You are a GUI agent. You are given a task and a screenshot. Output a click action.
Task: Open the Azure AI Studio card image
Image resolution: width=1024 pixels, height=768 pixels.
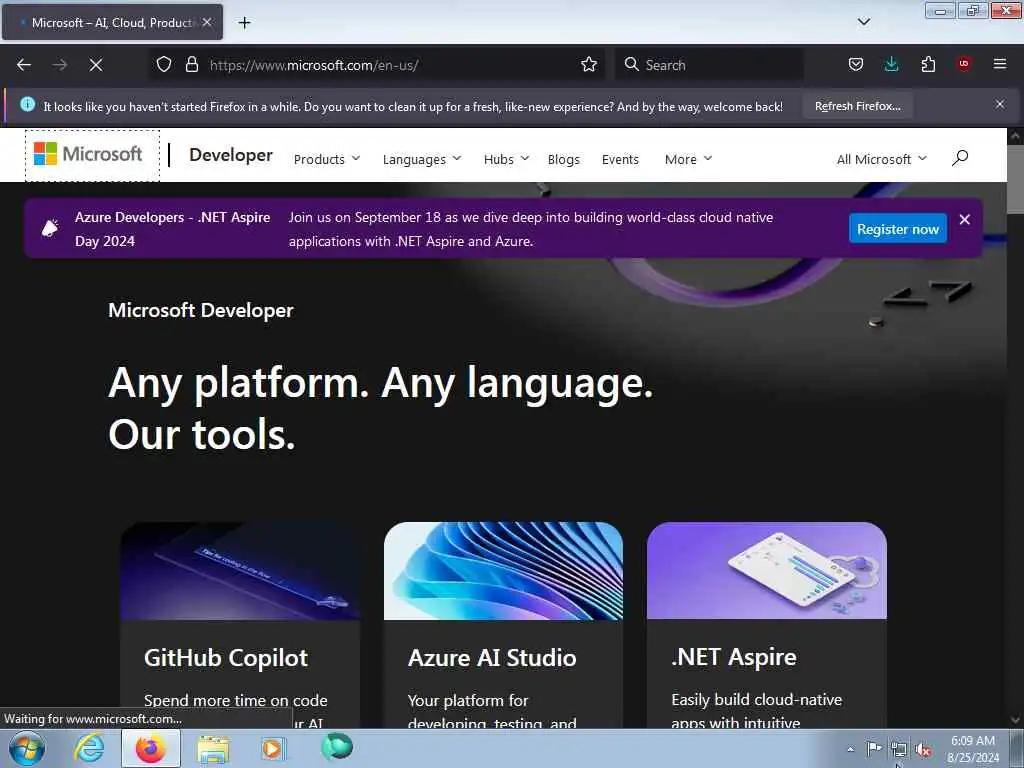[x=504, y=570]
